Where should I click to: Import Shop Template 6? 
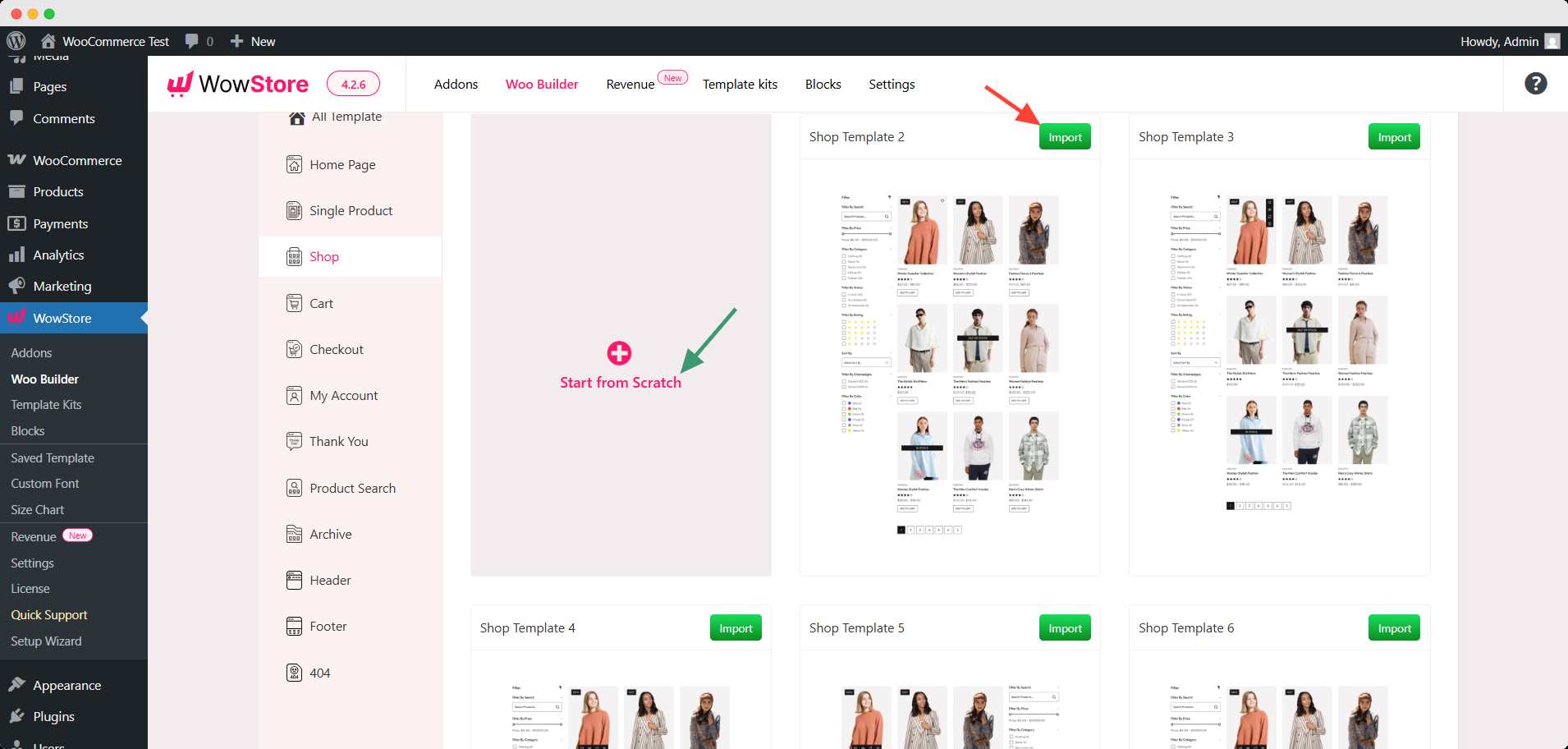pos(1394,628)
